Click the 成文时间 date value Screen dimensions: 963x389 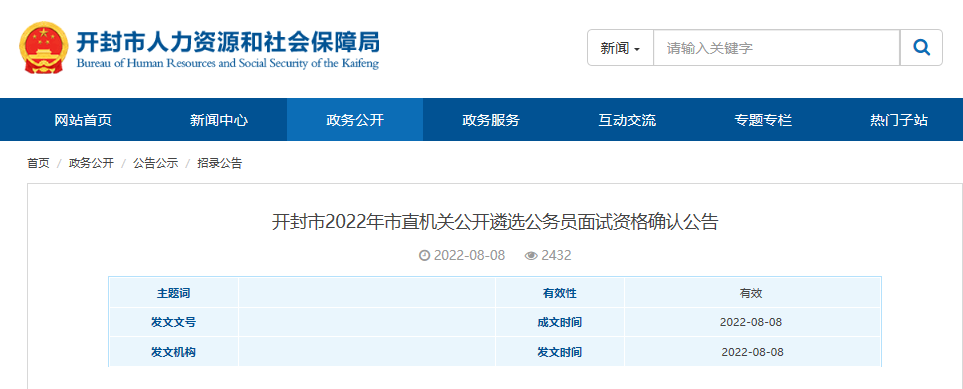click(751, 322)
